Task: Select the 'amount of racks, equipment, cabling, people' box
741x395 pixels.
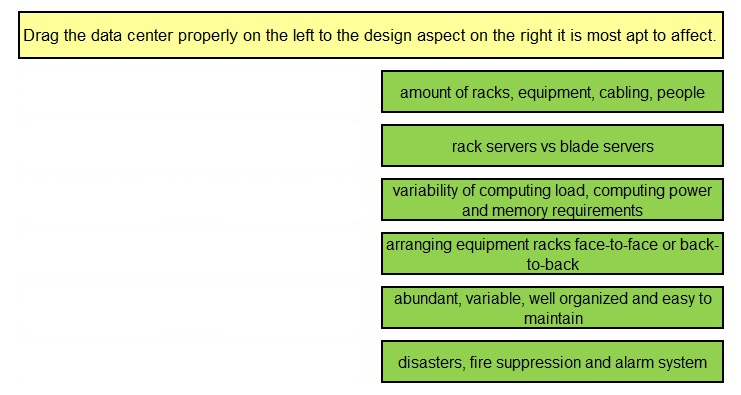Action: 552,92
